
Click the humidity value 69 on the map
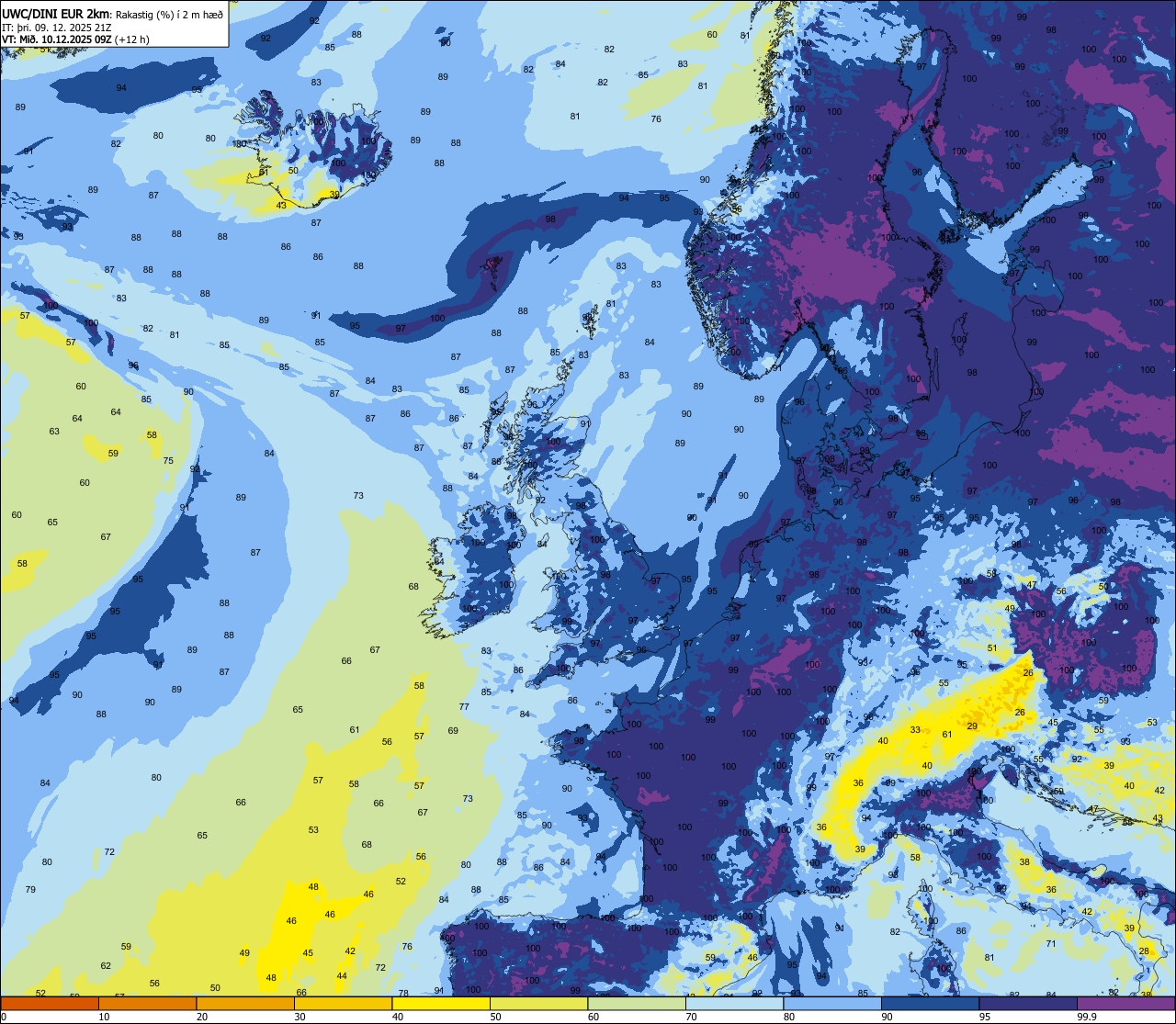click(453, 731)
